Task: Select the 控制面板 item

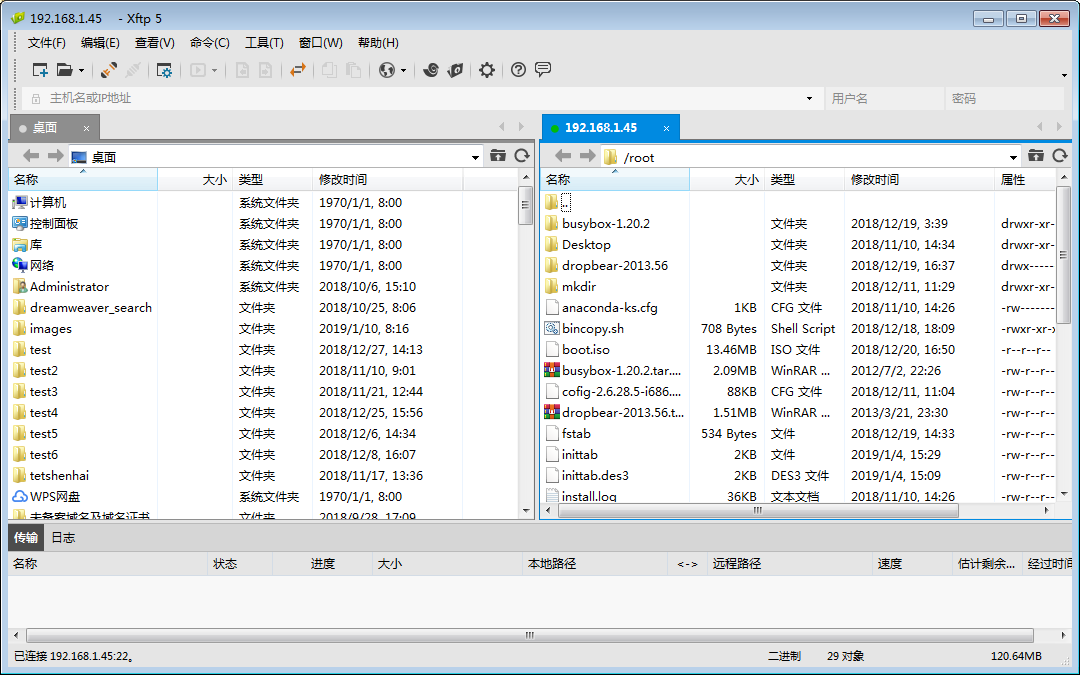Action: 45,224
